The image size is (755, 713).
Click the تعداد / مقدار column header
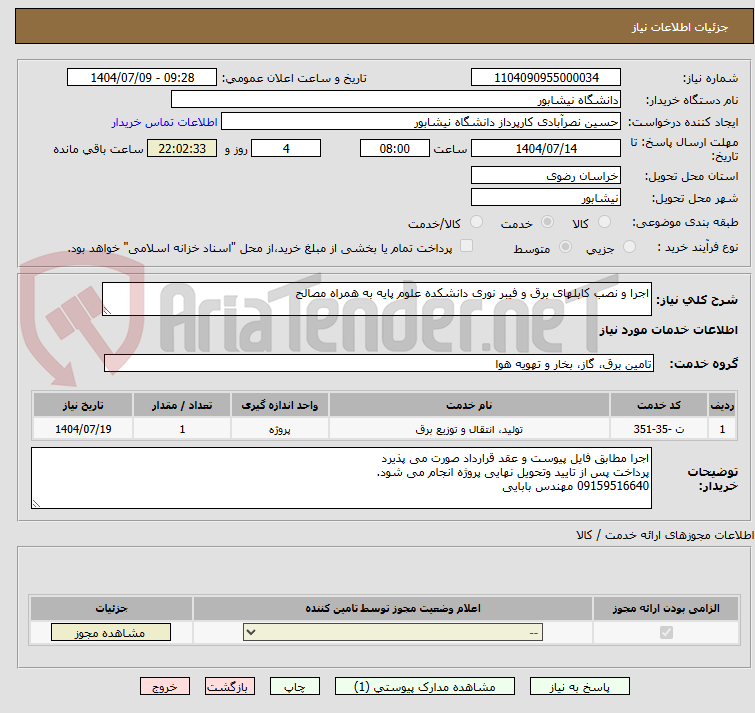coord(182,405)
